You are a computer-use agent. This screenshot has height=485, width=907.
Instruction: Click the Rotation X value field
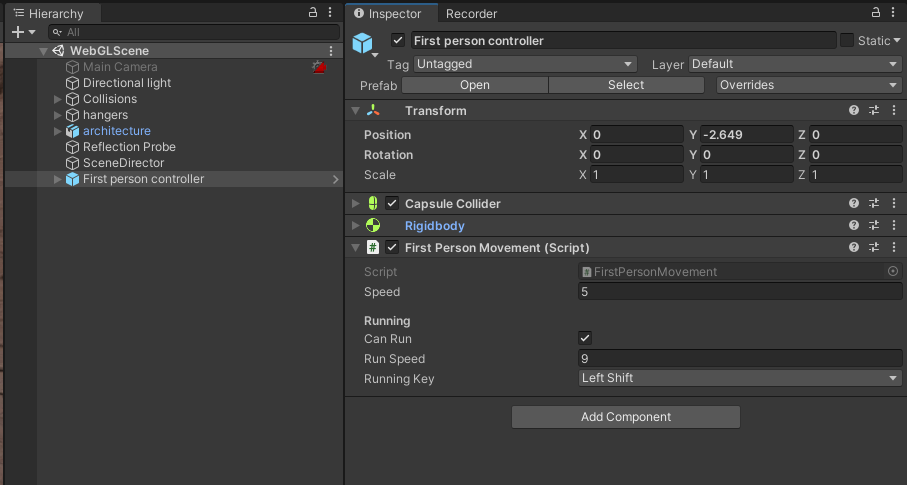pyautogui.click(x=636, y=155)
